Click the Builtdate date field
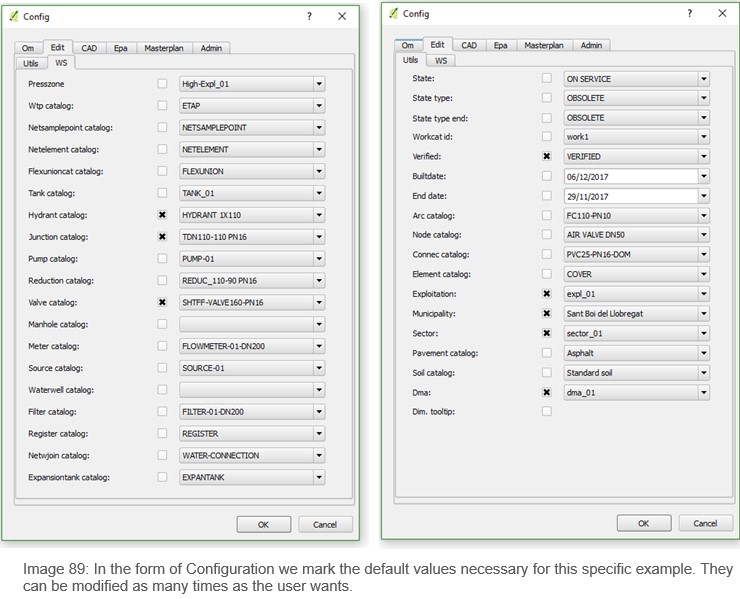The height and width of the screenshot is (599, 740). coord(628,176)
